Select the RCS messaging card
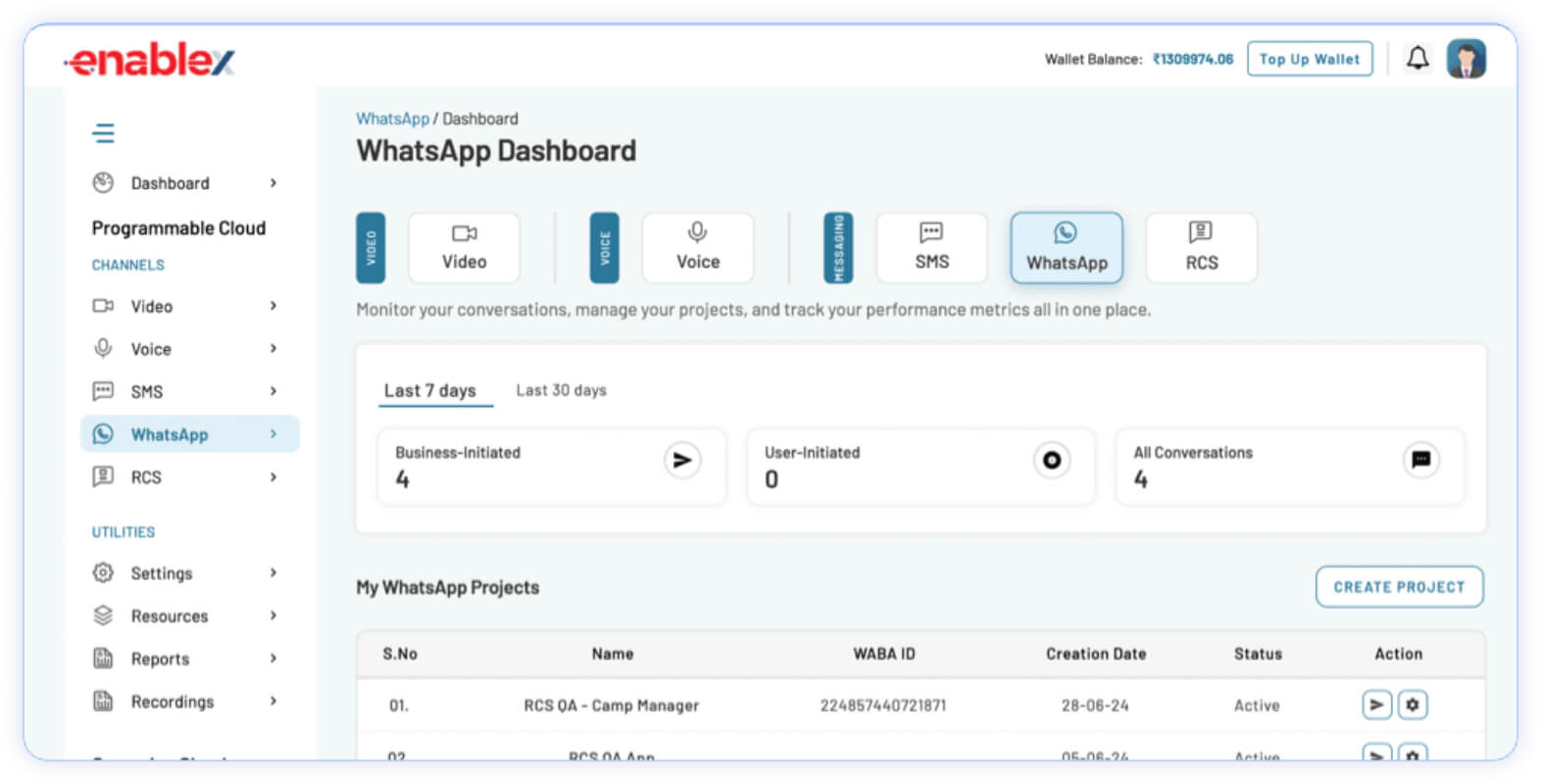Viewport: 1541px width, 784px height. click(1202, 248)
